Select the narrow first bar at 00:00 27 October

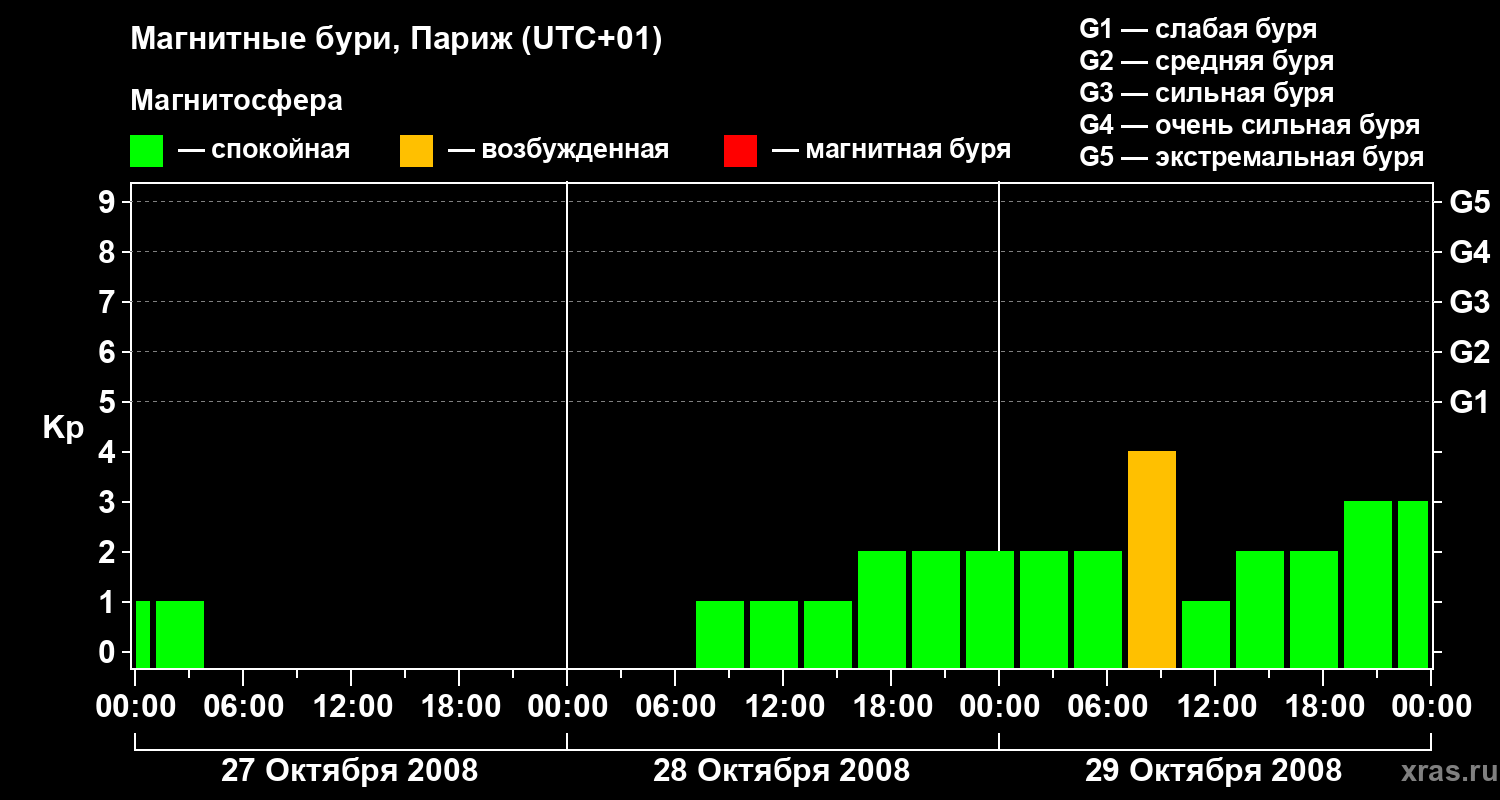point(143,634)
